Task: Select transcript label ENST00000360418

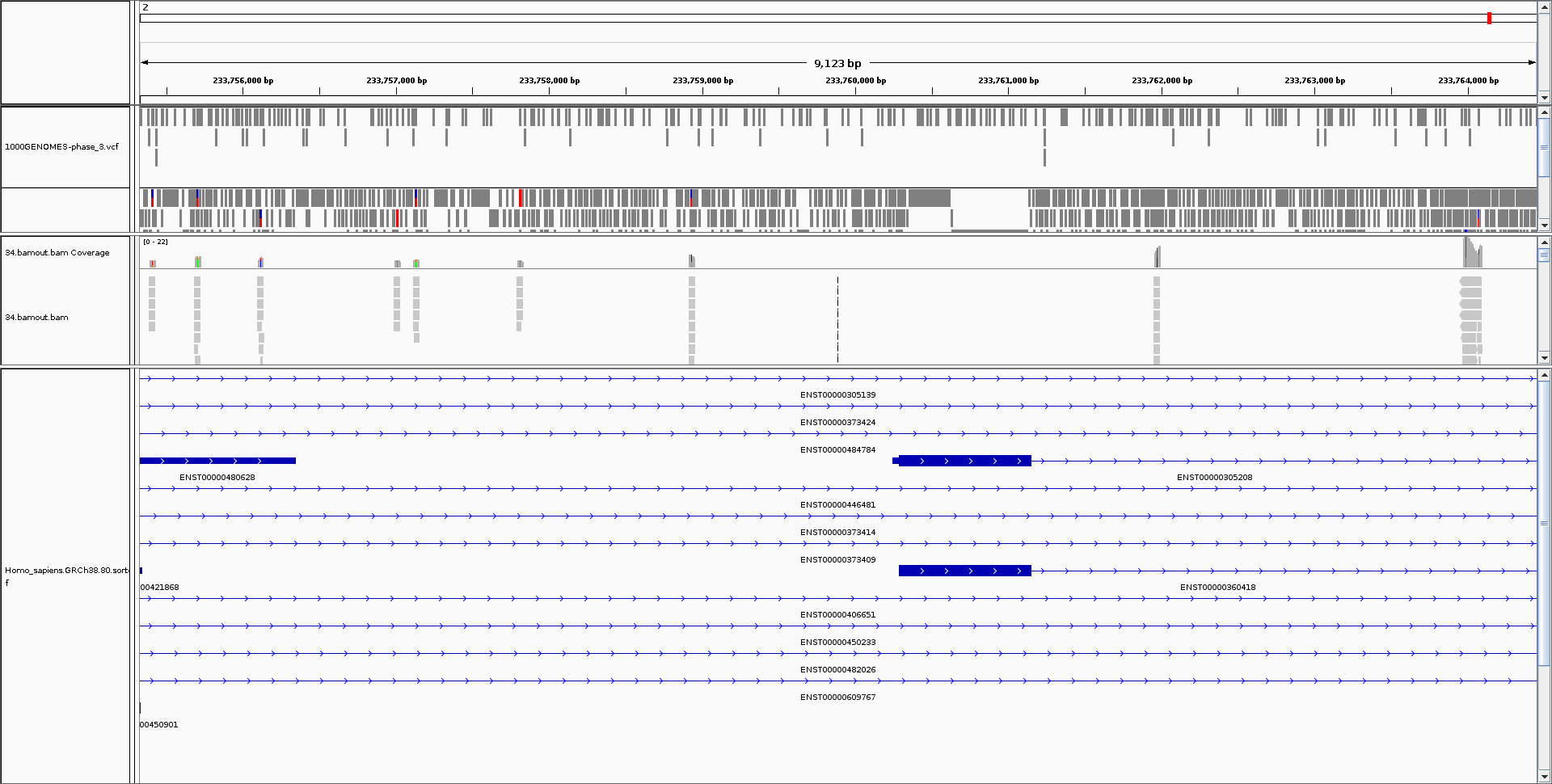Action: (1217, 587)
